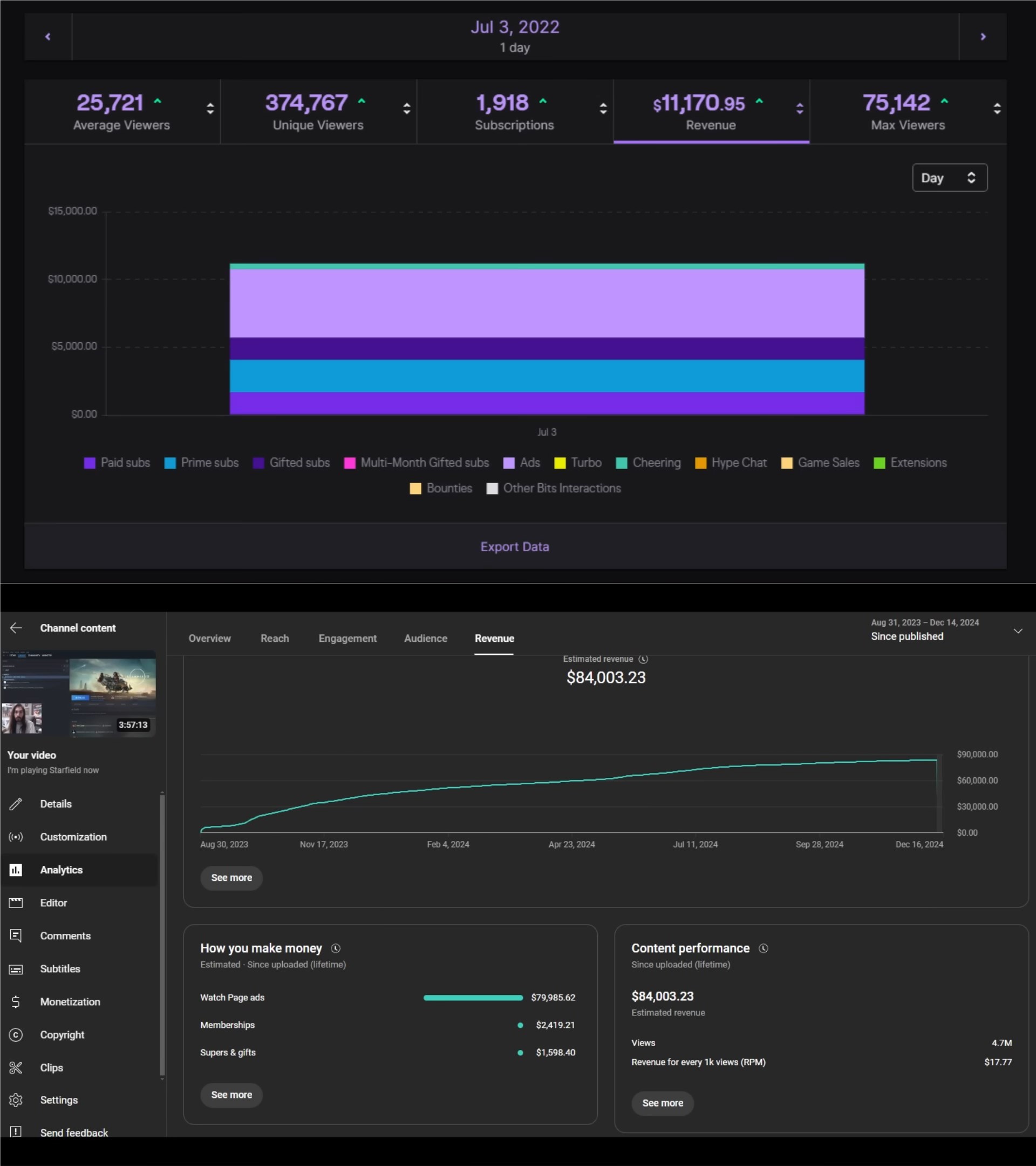This screenshot has width=1036, height=1166.
Task: Open Details via the pencil icon
Action: point(16,804)
